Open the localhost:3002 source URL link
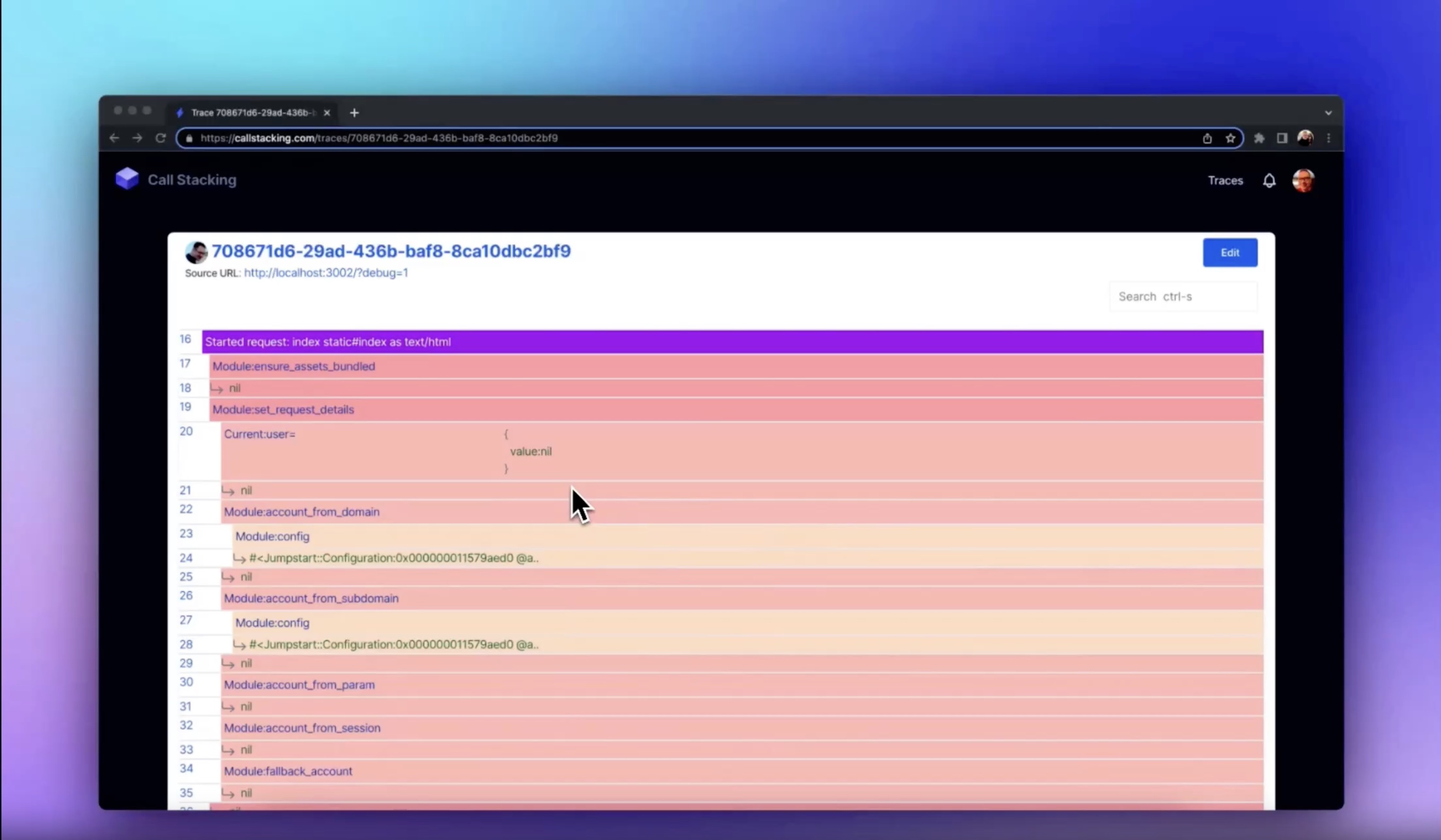The width and height of the screenshot is (1441, 840). tap(326, 273)
